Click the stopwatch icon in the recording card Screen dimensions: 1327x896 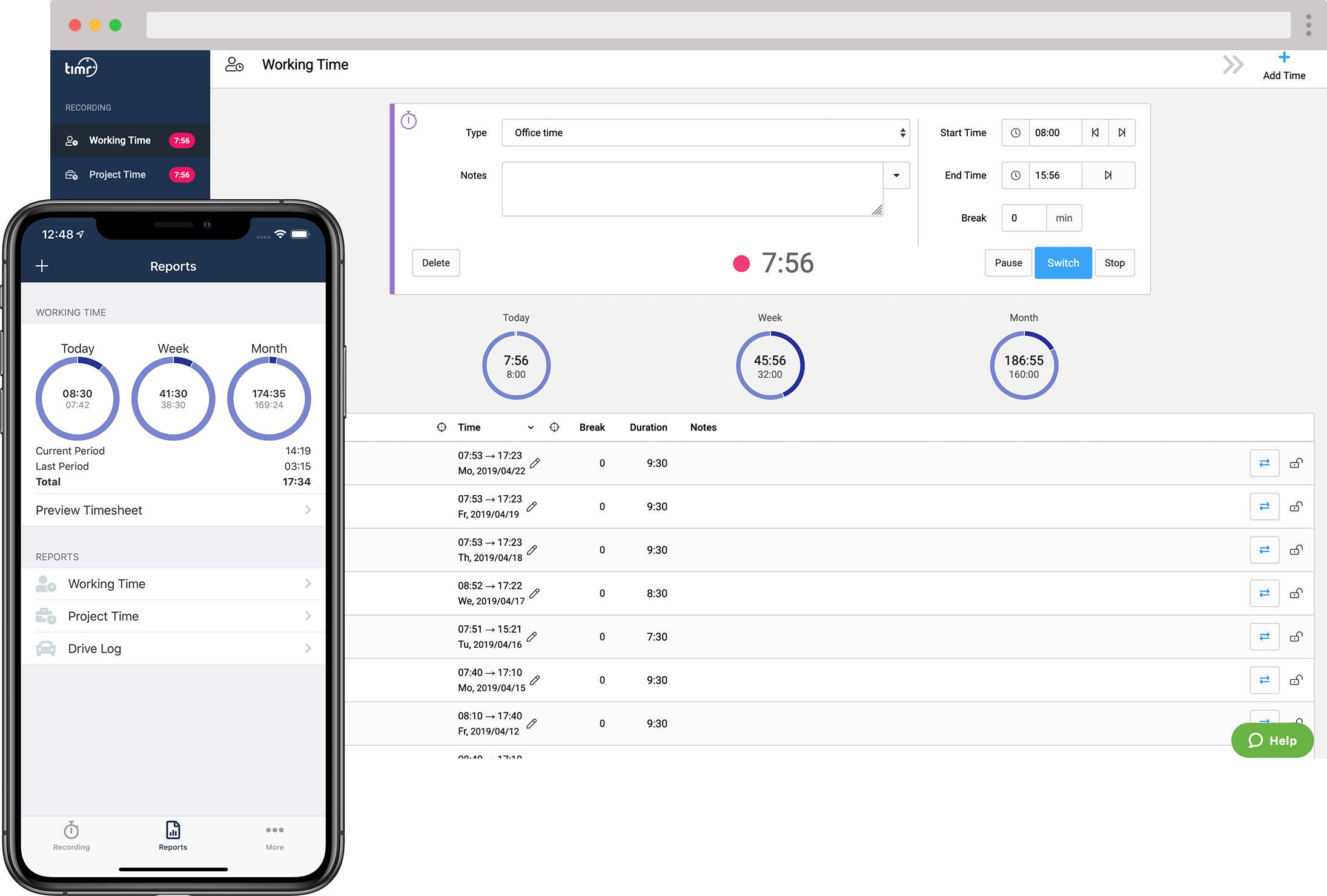point(409,120)
